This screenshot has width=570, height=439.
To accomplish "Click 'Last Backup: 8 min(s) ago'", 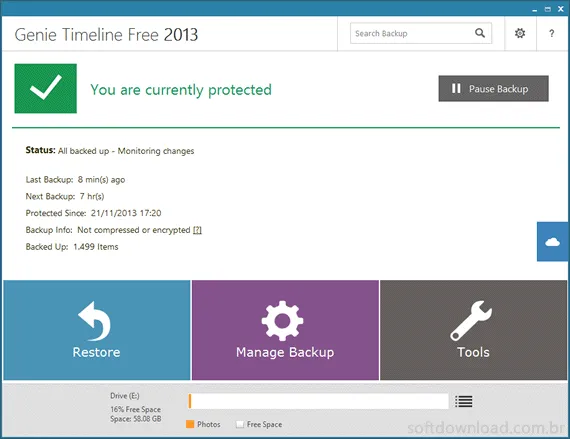I will [x=75, y=180].
